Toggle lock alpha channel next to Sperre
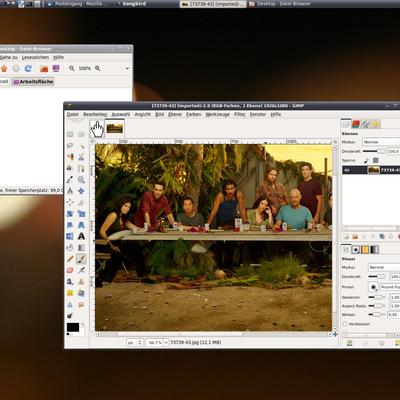400x400 pixels. coord(376,160)
